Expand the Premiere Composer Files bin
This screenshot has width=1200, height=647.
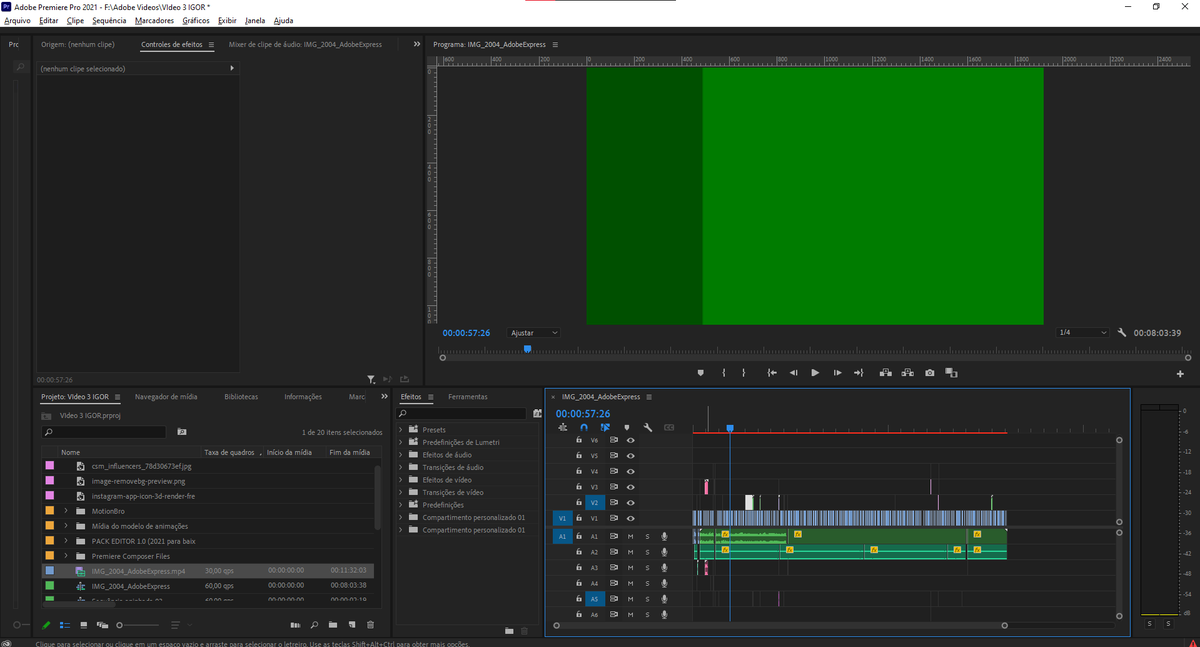click(66, 555)
